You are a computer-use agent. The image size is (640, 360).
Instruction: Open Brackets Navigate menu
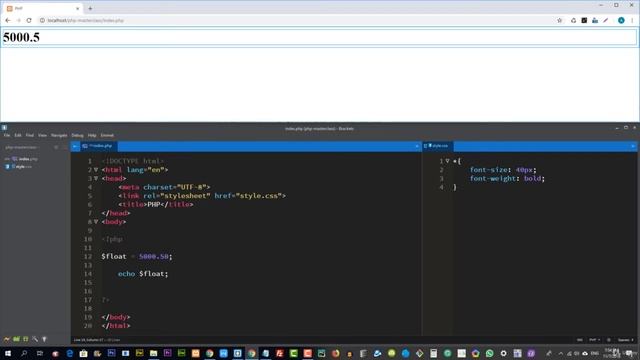(x=59, y=135)
